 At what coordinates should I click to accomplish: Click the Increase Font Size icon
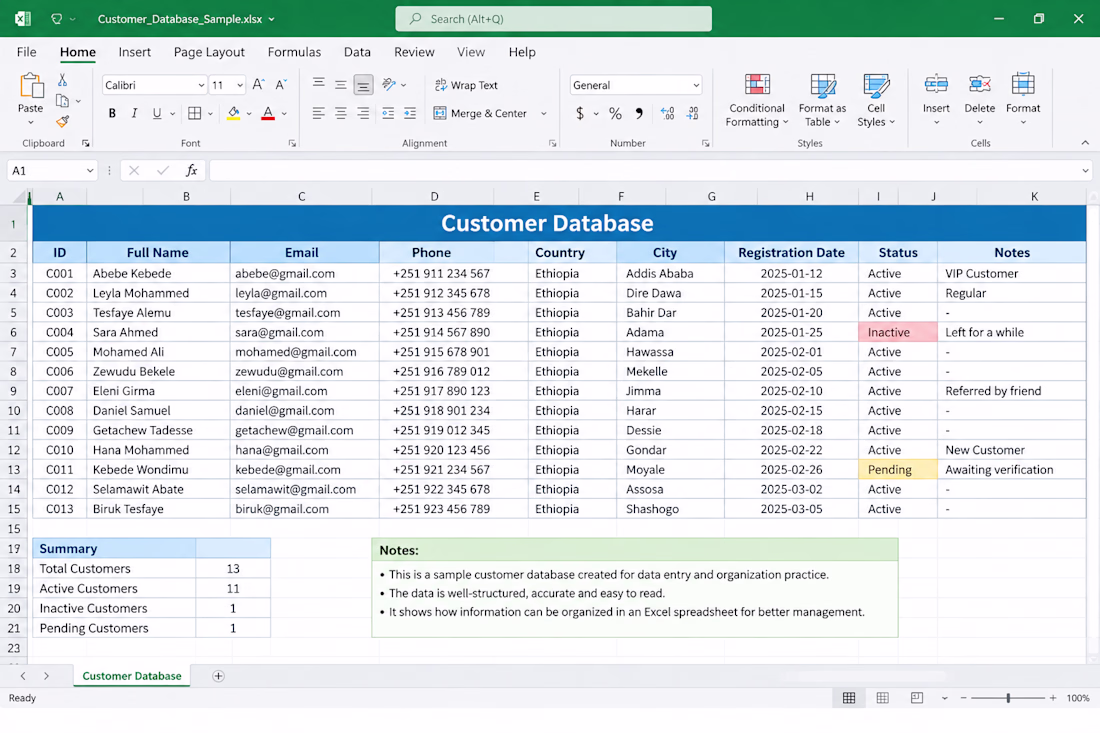tap(258, 85)
